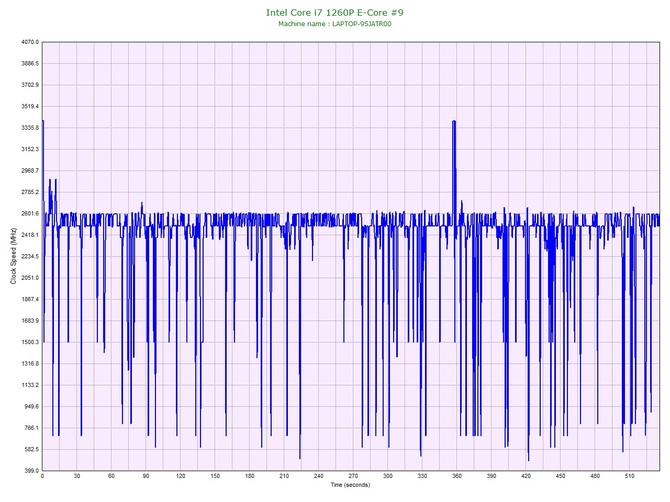
Task: Click the 420 seconds x-axis tick label
Action: pos(526,476)
